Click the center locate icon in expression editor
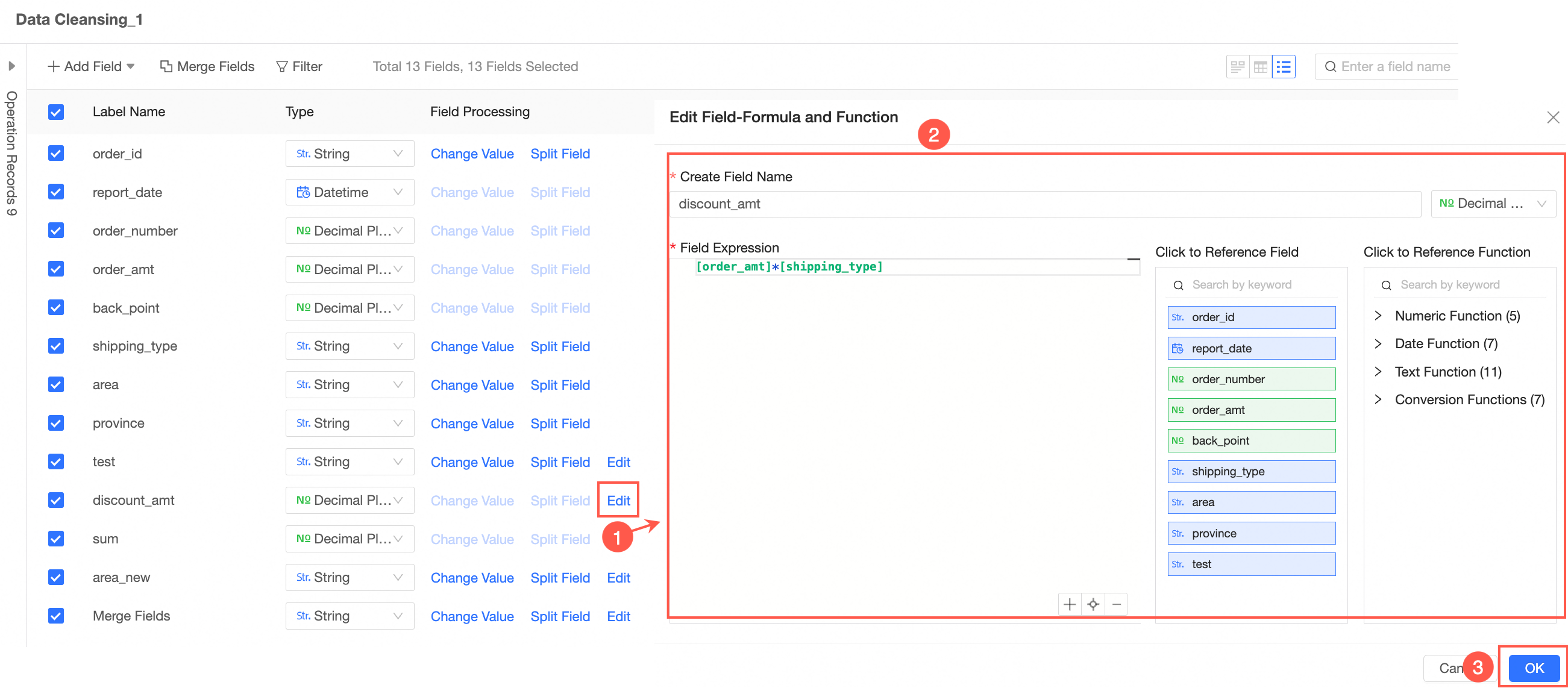Screen dimensions: 1568x688 click(1093, 604)
